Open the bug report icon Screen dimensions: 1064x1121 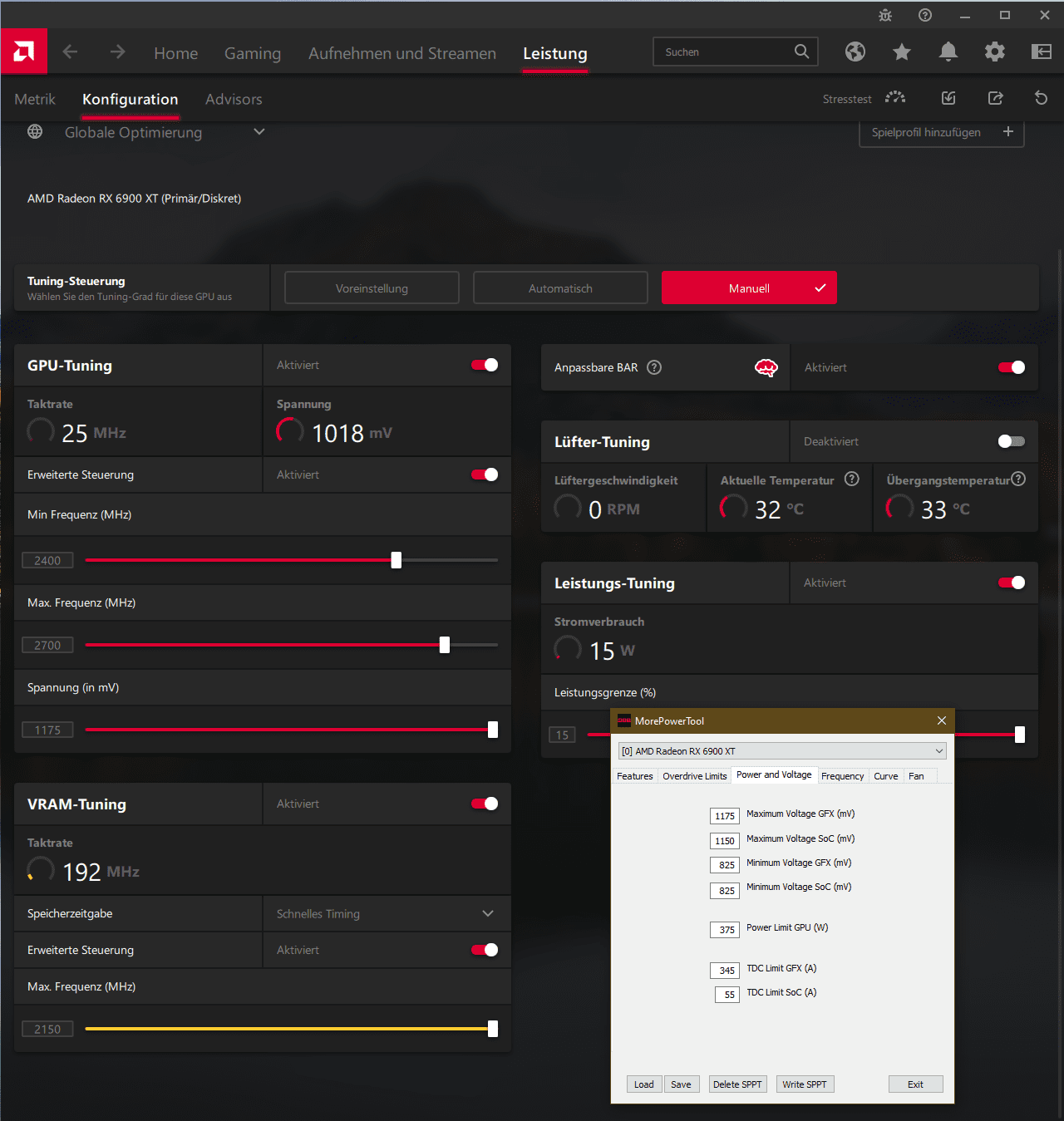[x=885, y=15]
